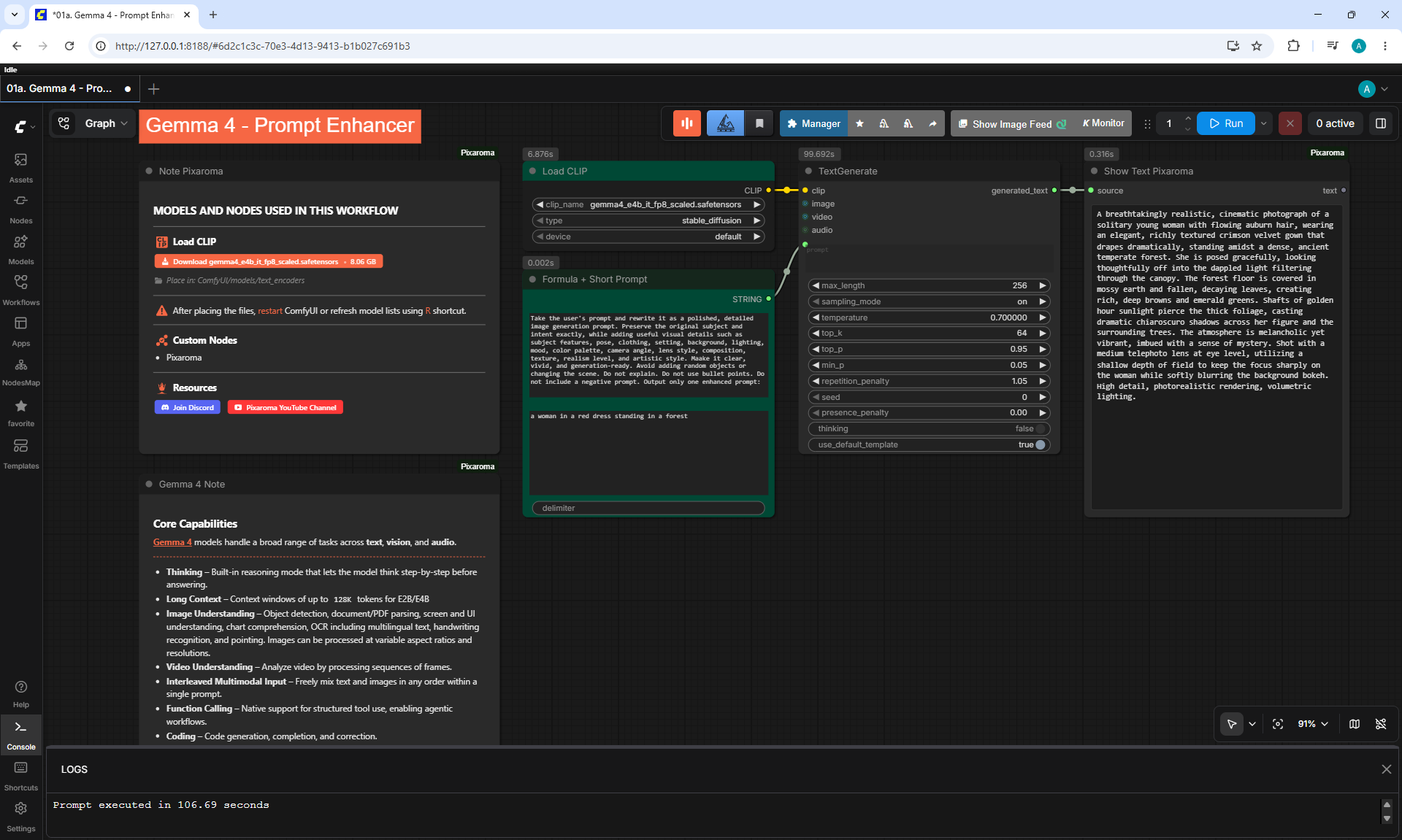Open the Assets sidebar panel

pos(21,167)
